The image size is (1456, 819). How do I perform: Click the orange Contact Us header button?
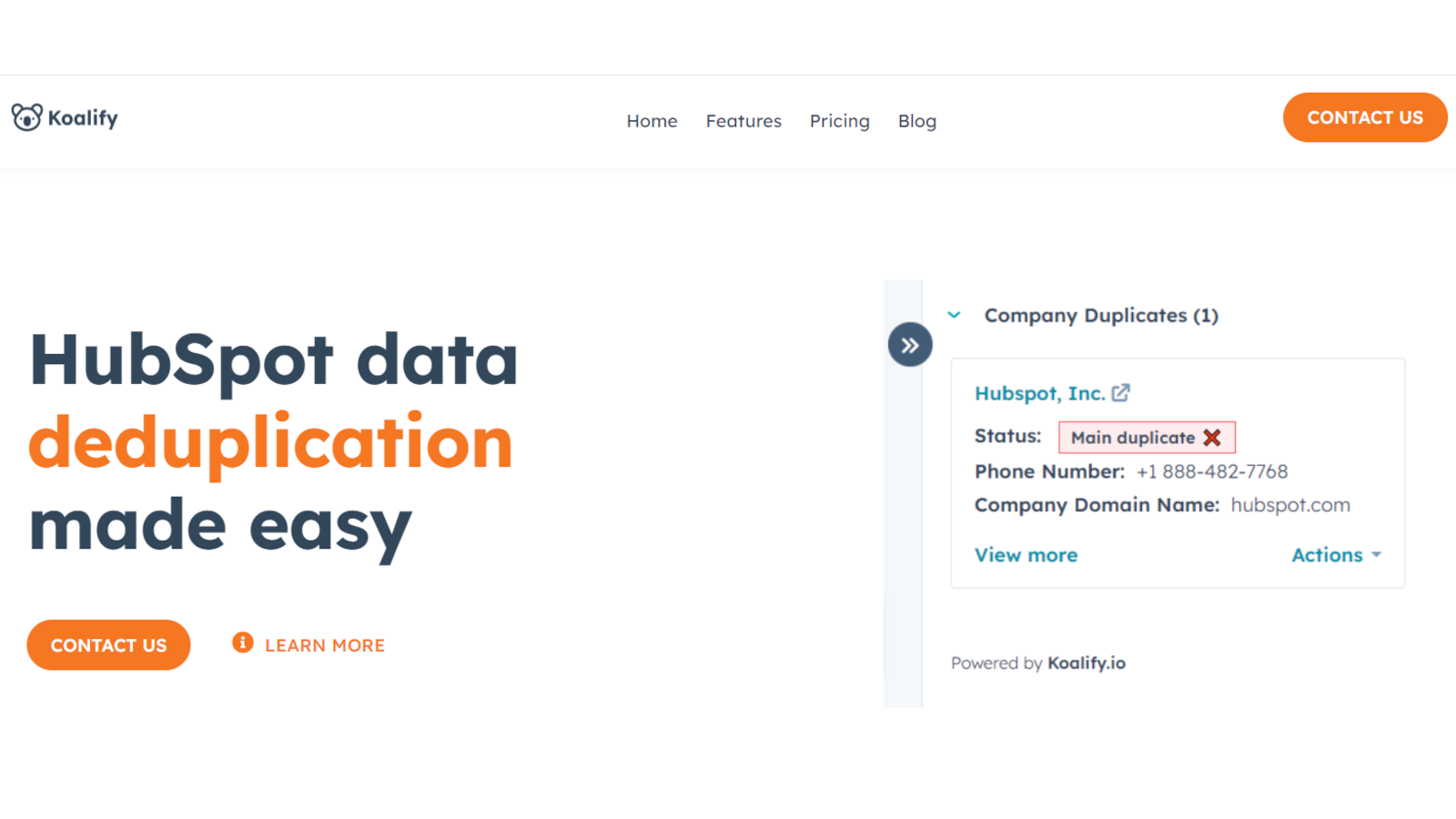pyautogui.click(x=1364, y=117)
